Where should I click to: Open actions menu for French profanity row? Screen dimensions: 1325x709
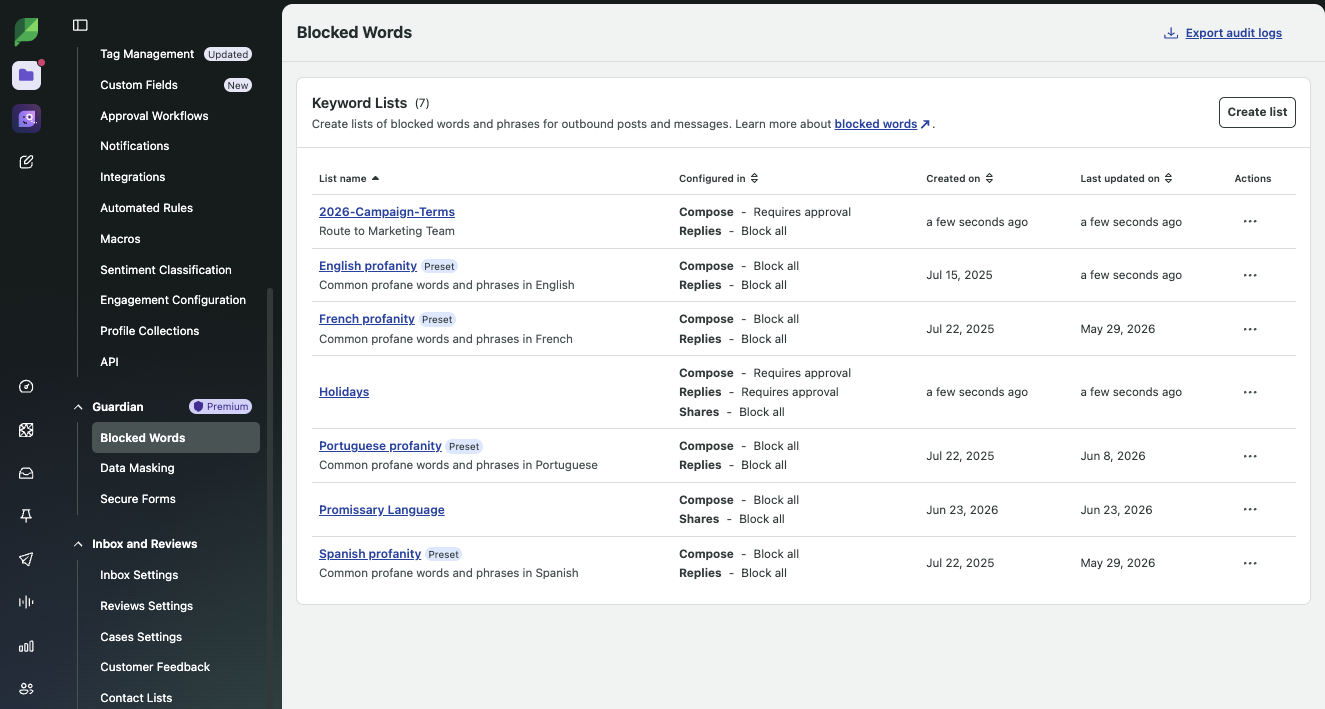(x=1250, y=329)
